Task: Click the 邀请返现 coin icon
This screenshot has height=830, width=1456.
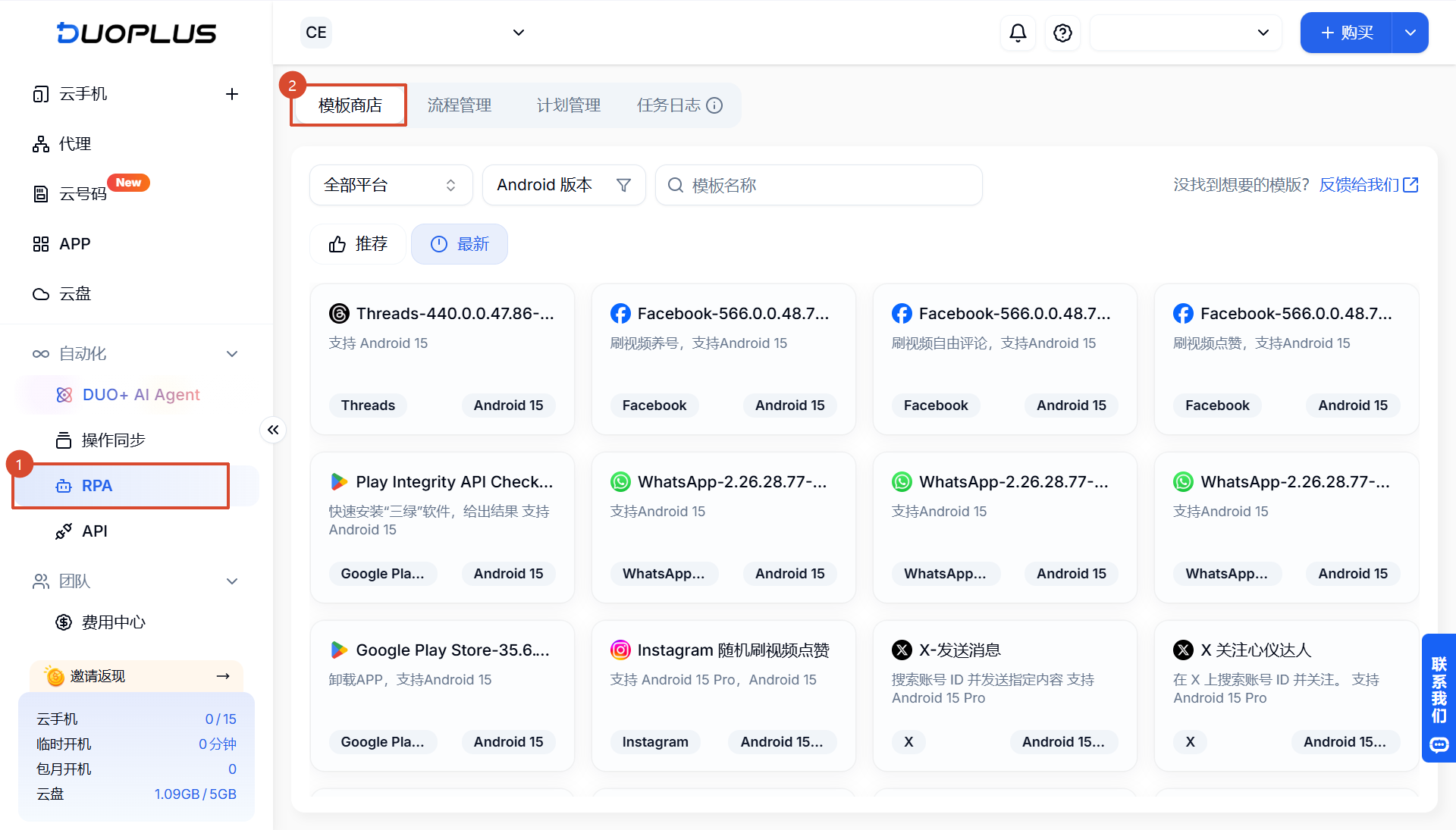Action: (55, 676)
